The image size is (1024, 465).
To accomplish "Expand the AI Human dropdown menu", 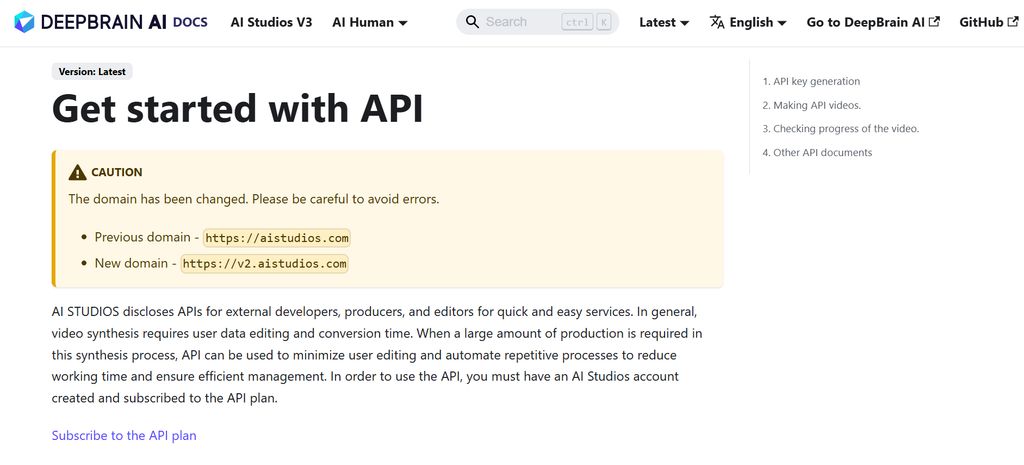I will coord(369,22).
